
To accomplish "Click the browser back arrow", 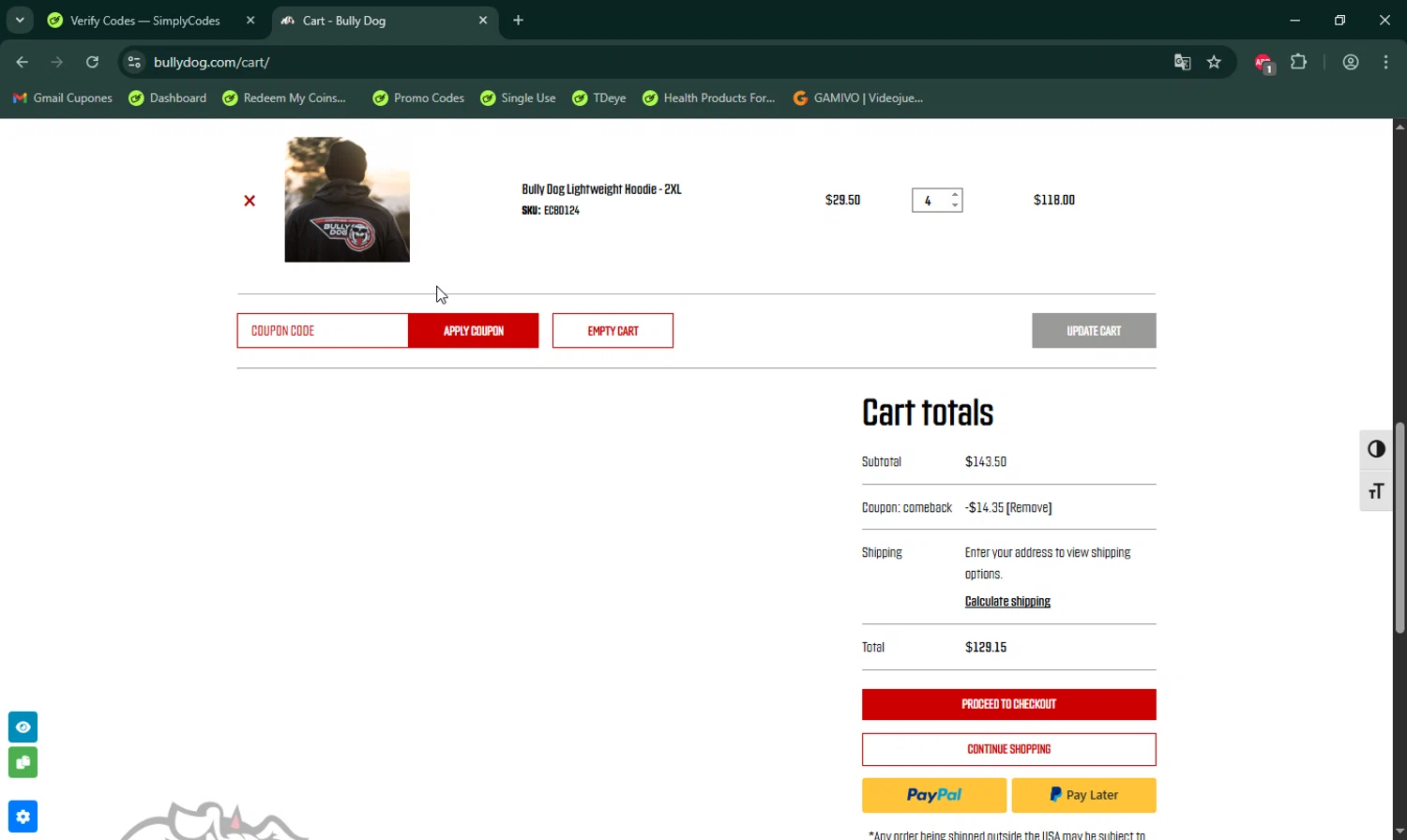I will [23, 62].
